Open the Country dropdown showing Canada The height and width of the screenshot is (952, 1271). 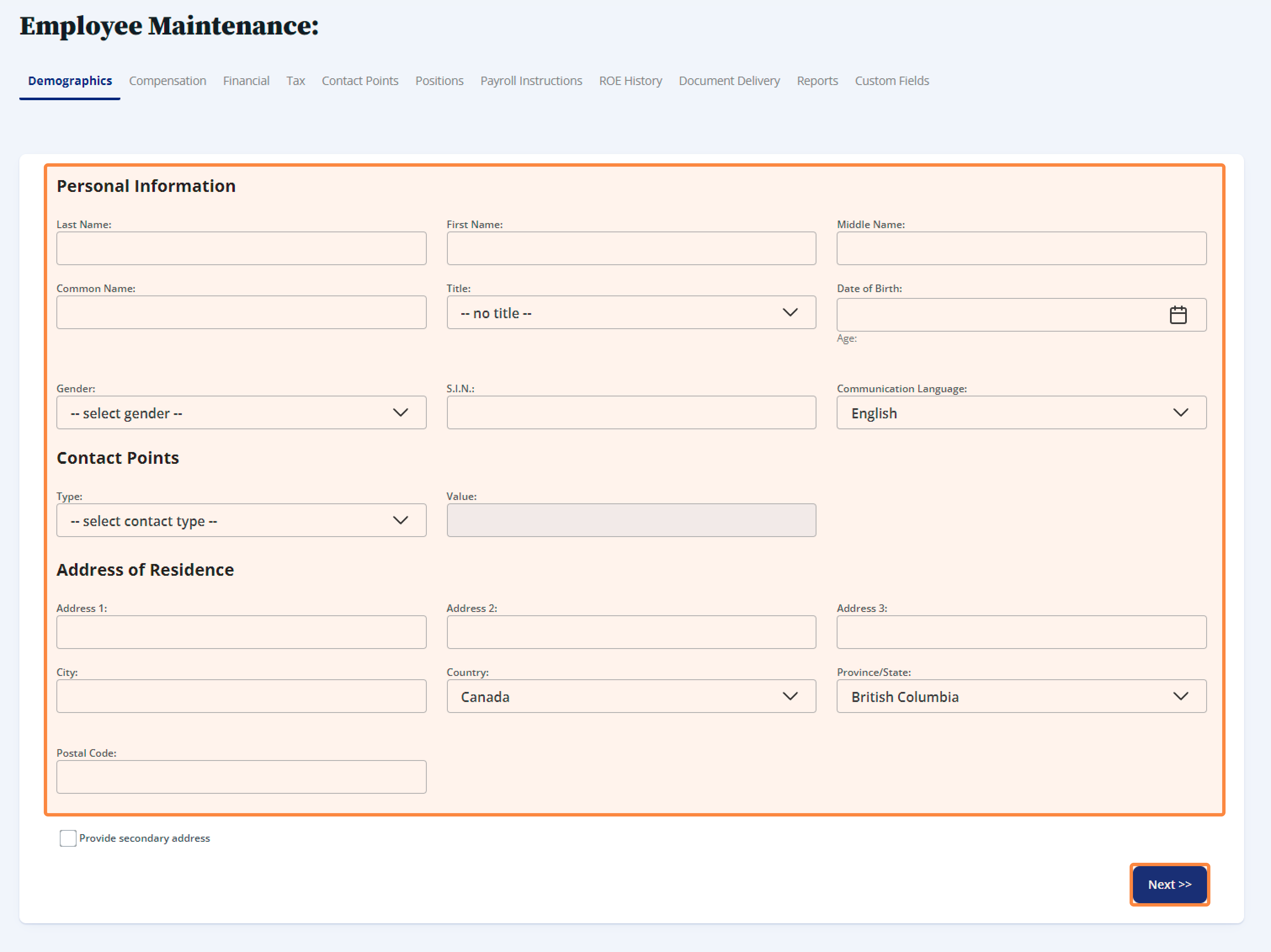click(x=631, y=697)
